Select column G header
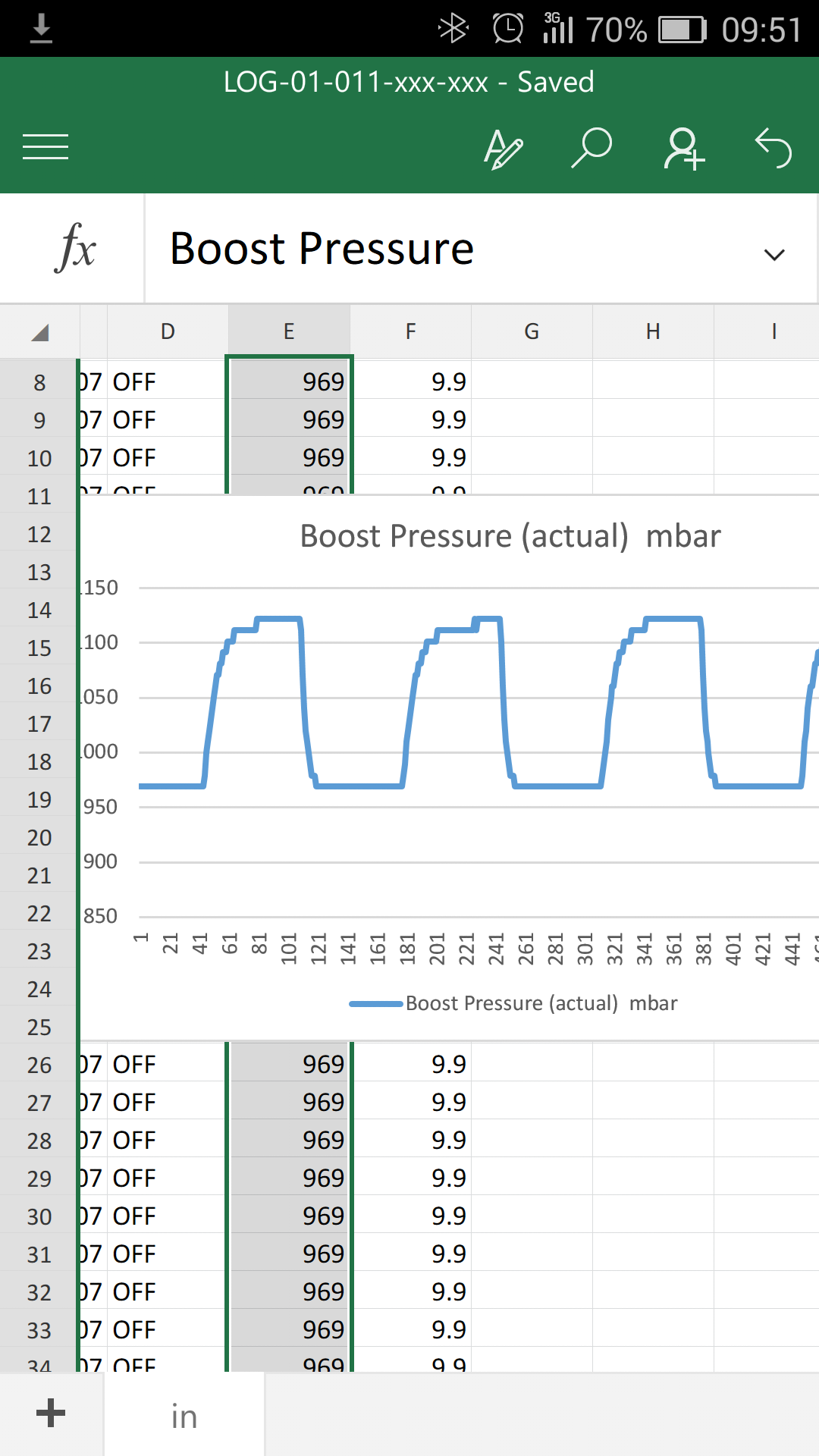 point(532,331)
